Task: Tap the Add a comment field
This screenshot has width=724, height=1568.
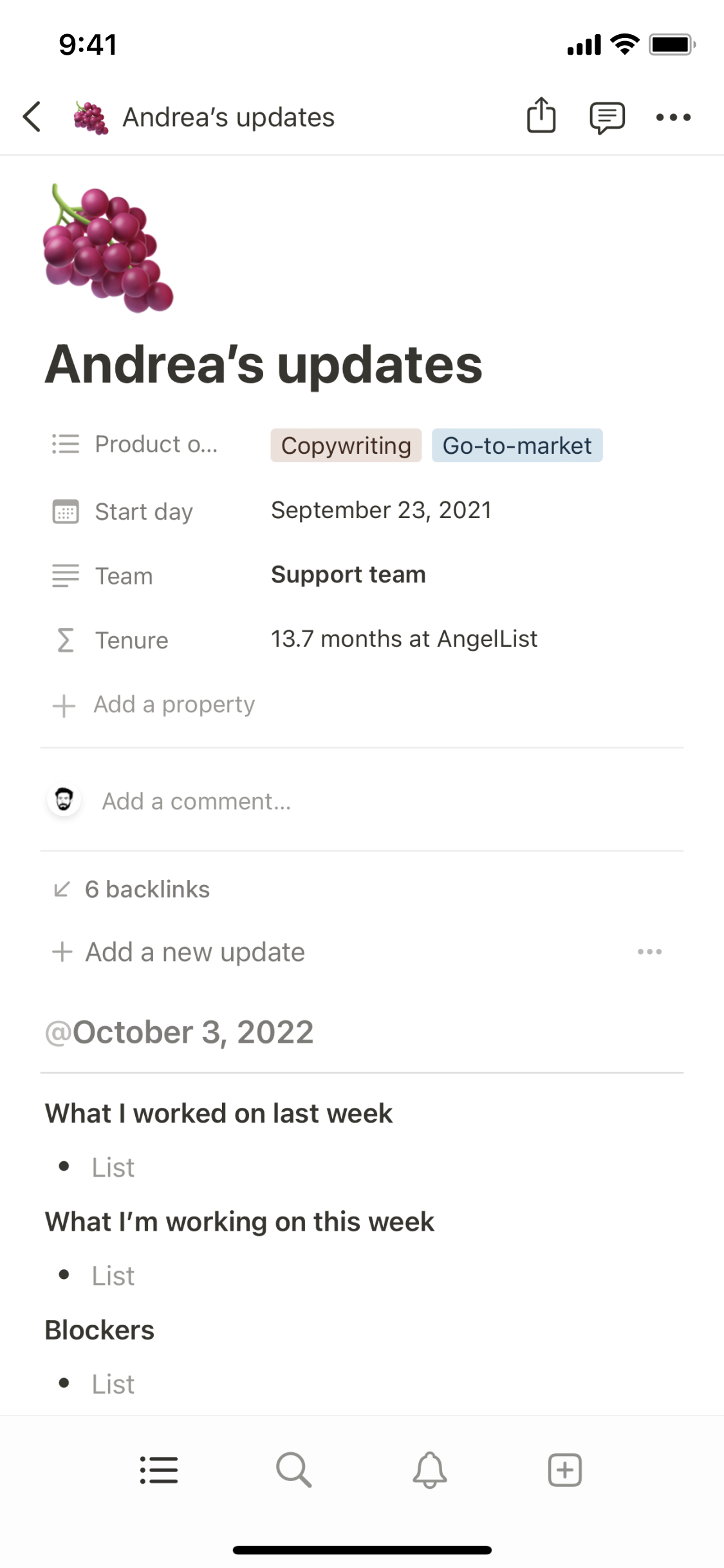Action: pyautogui.click(x=196, y=801)
